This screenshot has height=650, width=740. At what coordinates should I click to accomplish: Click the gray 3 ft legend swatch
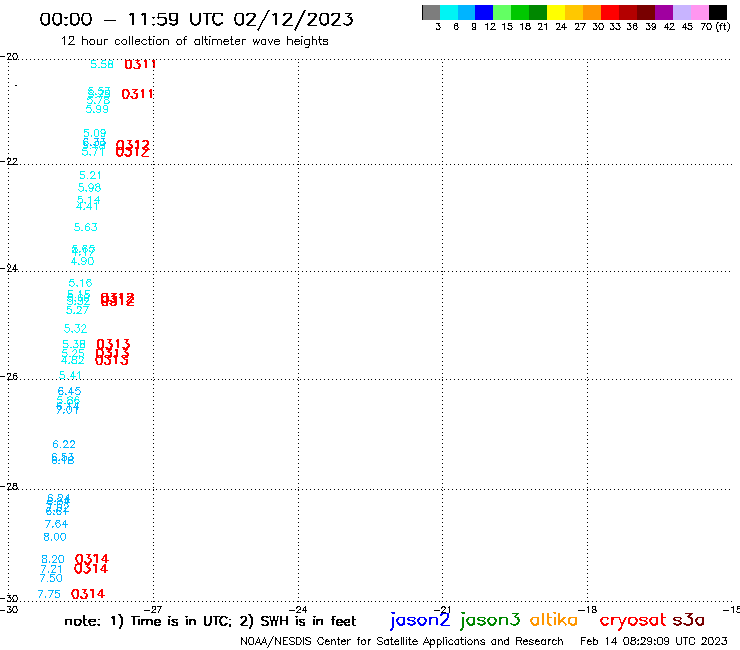[x=431, y=12]
